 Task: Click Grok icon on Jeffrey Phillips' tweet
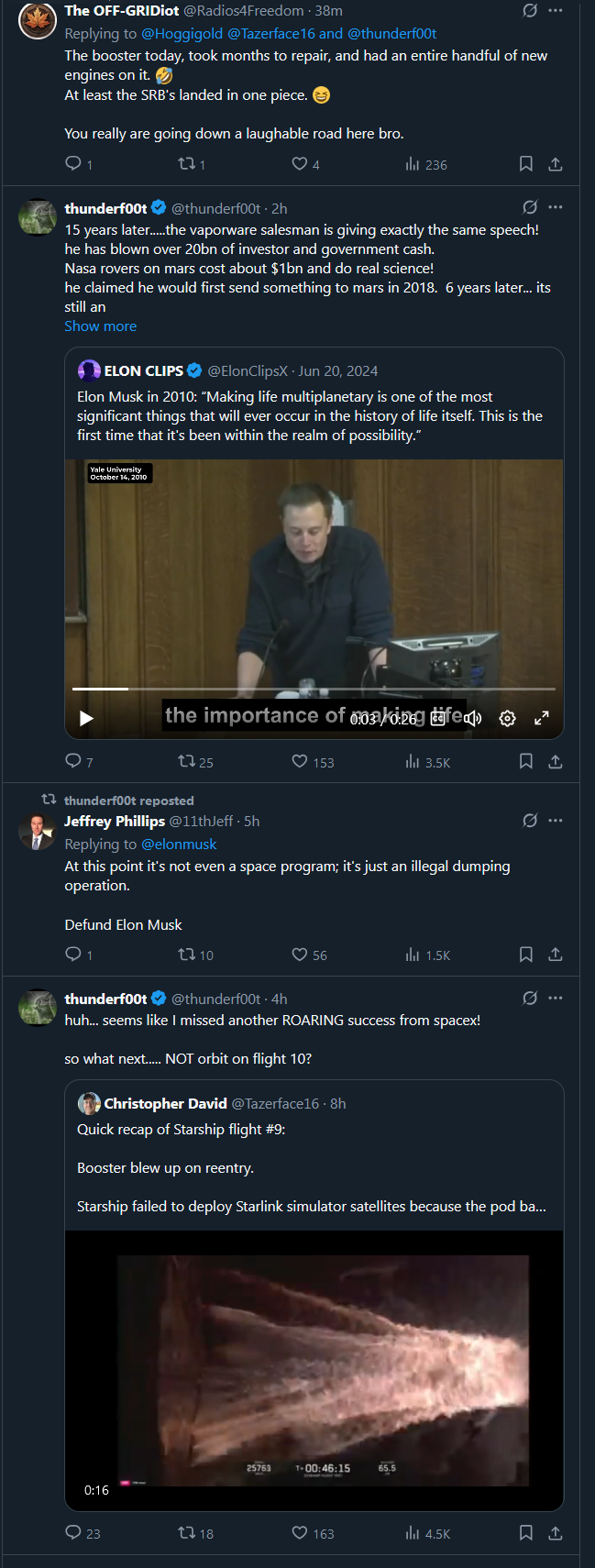coord(530,821)
